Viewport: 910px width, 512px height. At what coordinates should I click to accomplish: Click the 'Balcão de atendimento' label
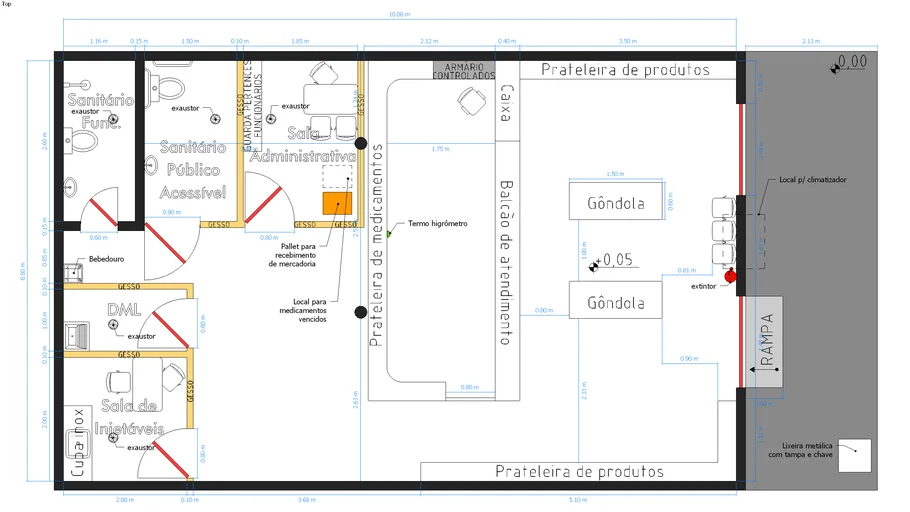[x=507, y=262]
